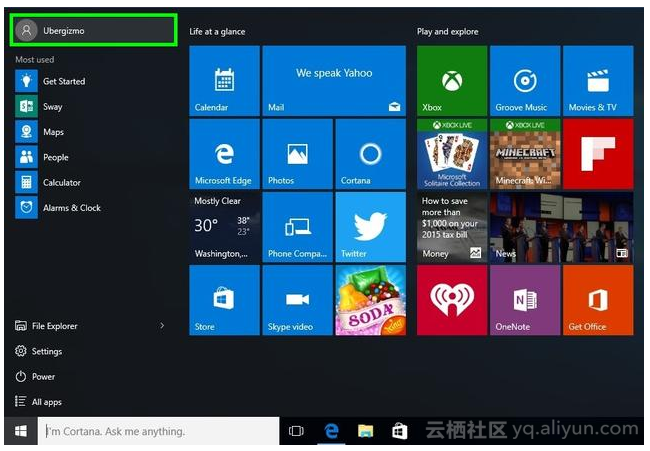Click the 'Life at a glance' group header

(x=217, y=32)
